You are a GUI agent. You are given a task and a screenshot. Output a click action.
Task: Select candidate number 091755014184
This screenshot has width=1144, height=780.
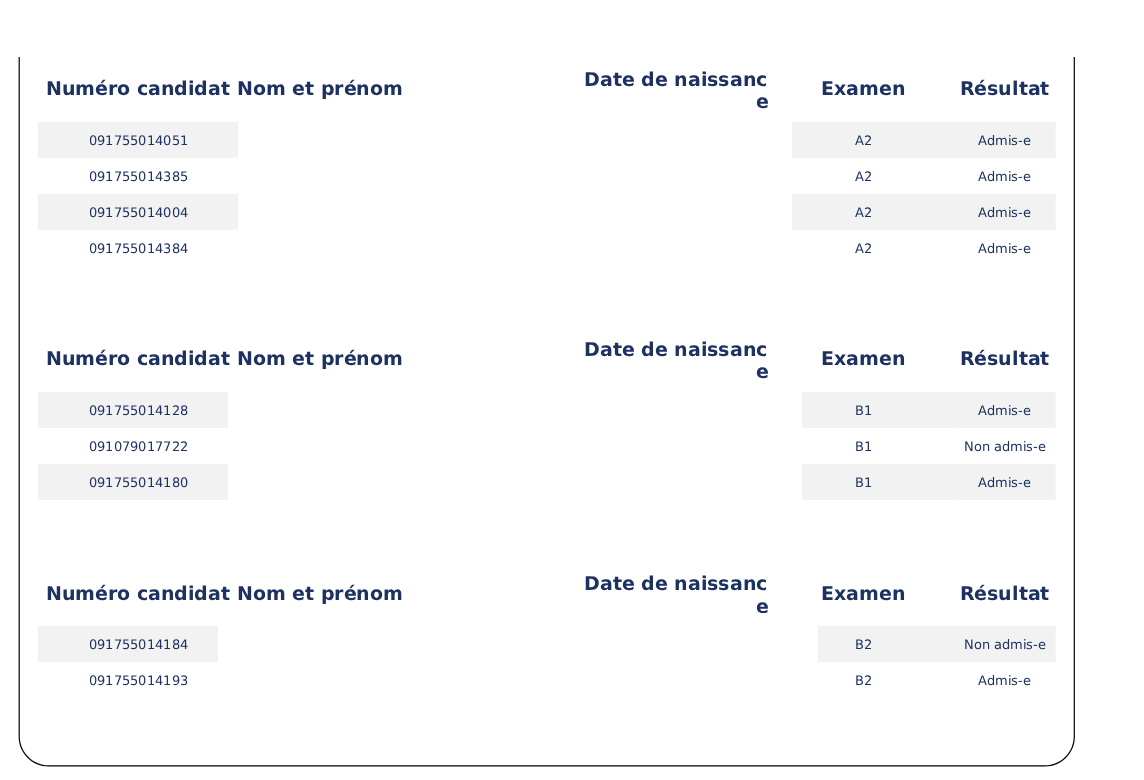pyautogui.click(x=138, y=645)
